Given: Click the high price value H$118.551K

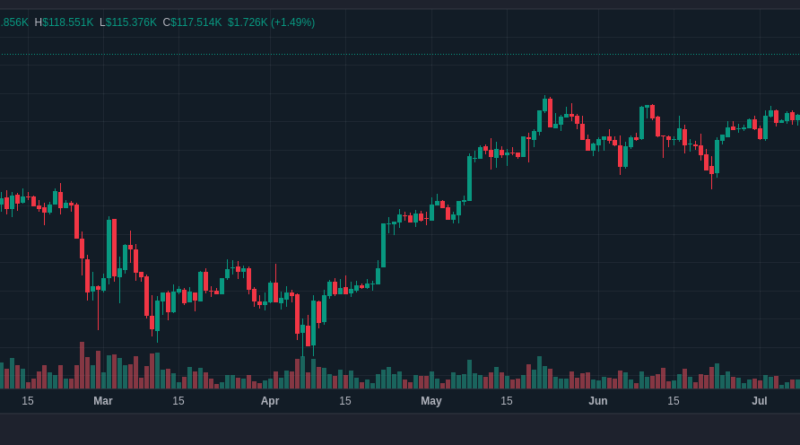Looking at the screenshot, I should click(x=64, y=21).
